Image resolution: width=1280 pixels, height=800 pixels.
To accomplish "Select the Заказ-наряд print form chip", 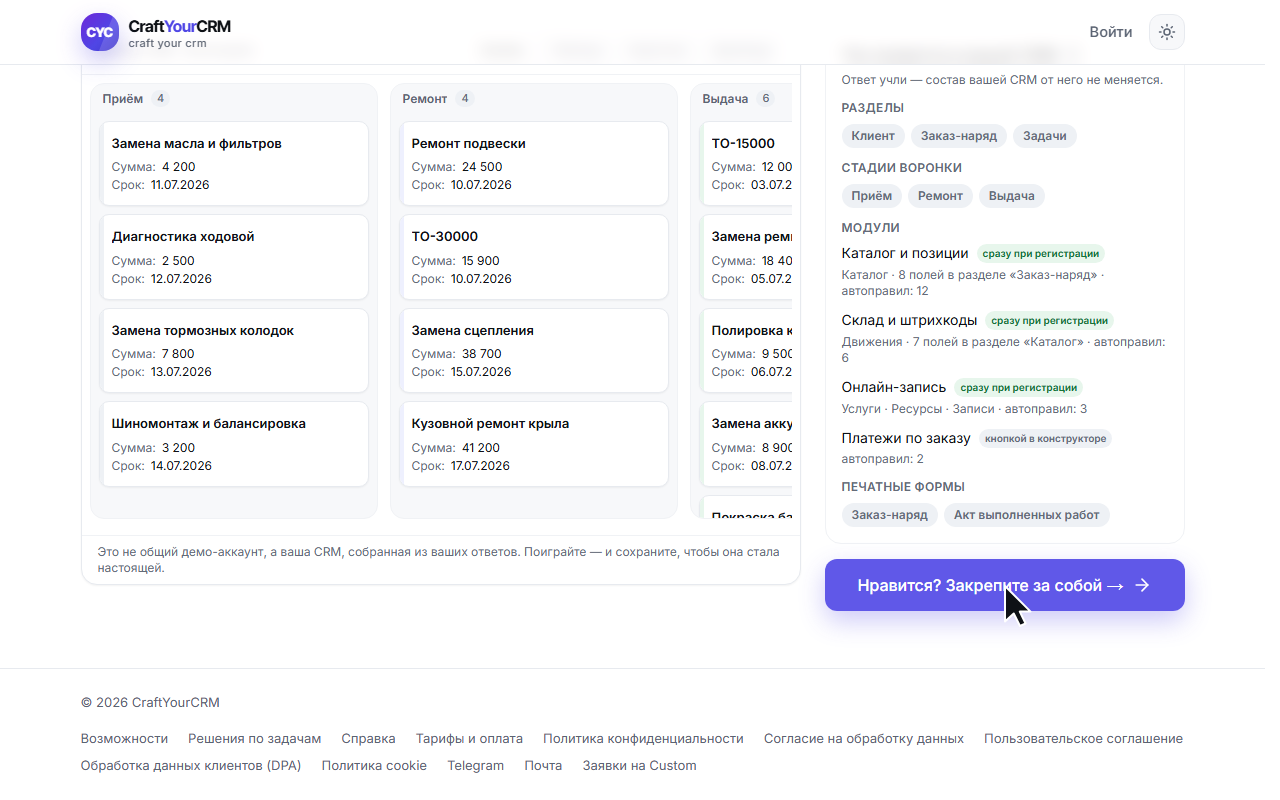I will pyautogui.click(x=889, y=515).
